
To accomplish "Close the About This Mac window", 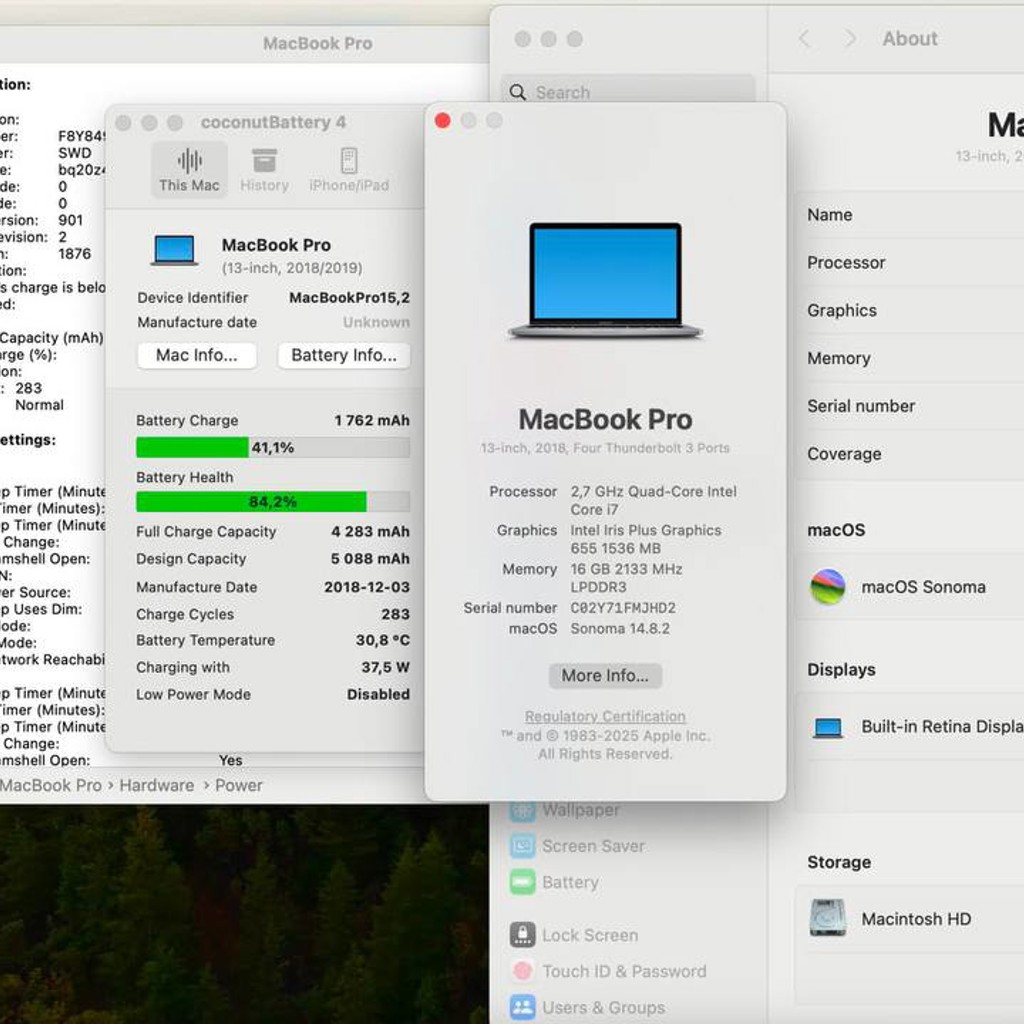I will 443,121.
